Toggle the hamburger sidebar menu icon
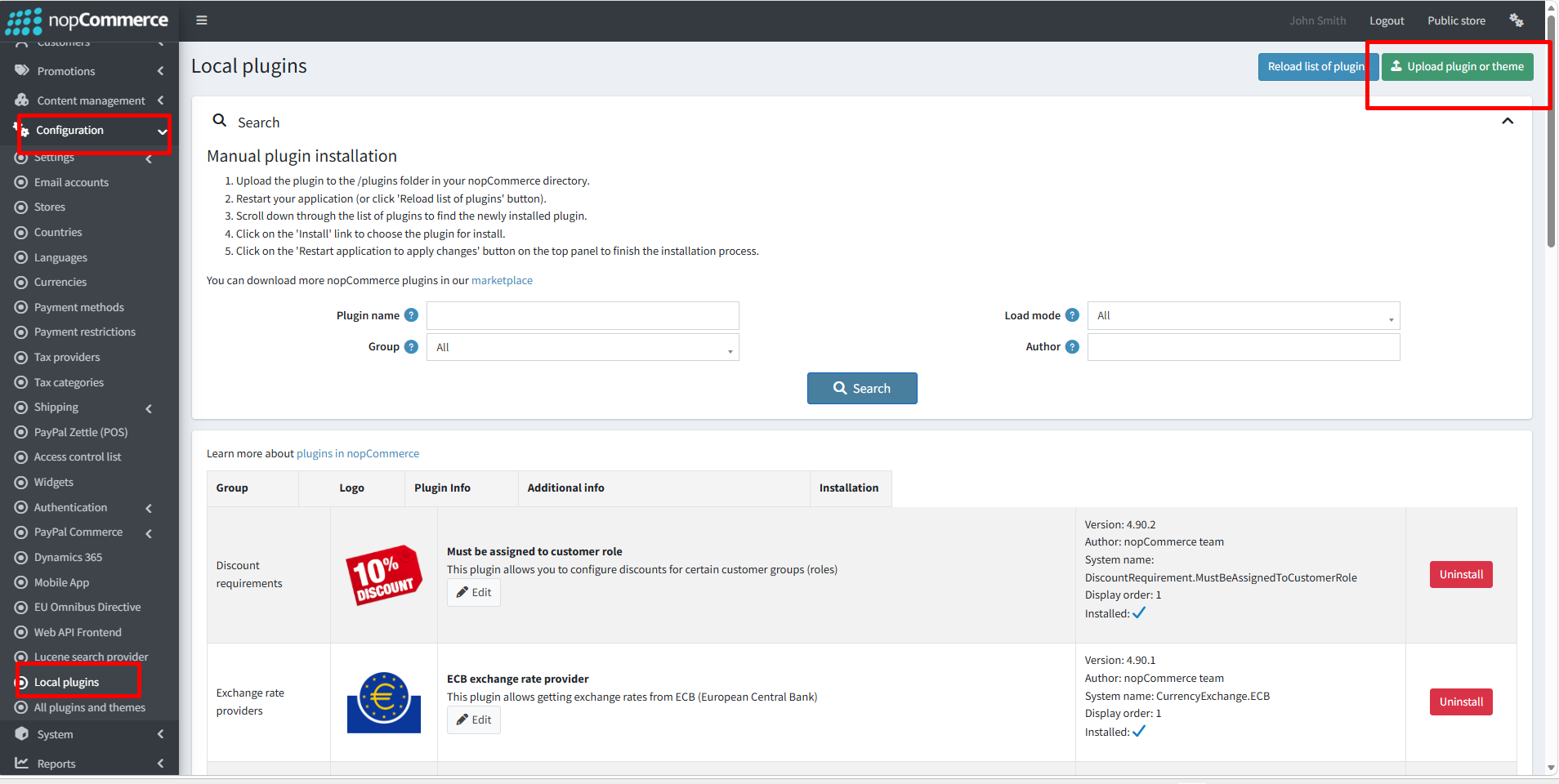The width and height of the screenshot is (1559, 784). (202, 20)
